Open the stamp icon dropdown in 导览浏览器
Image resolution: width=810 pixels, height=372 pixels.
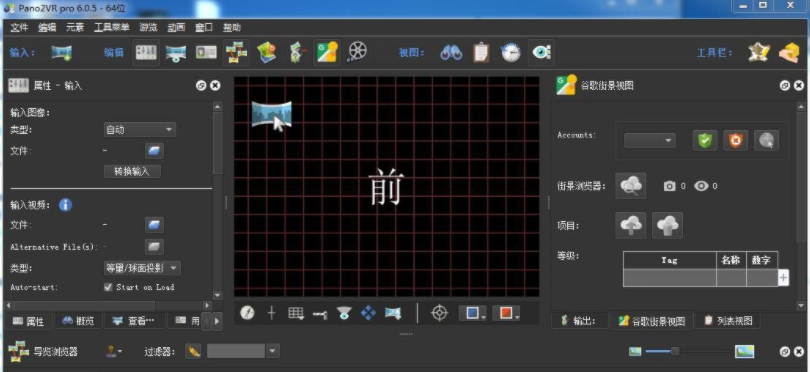coord(114,351)
